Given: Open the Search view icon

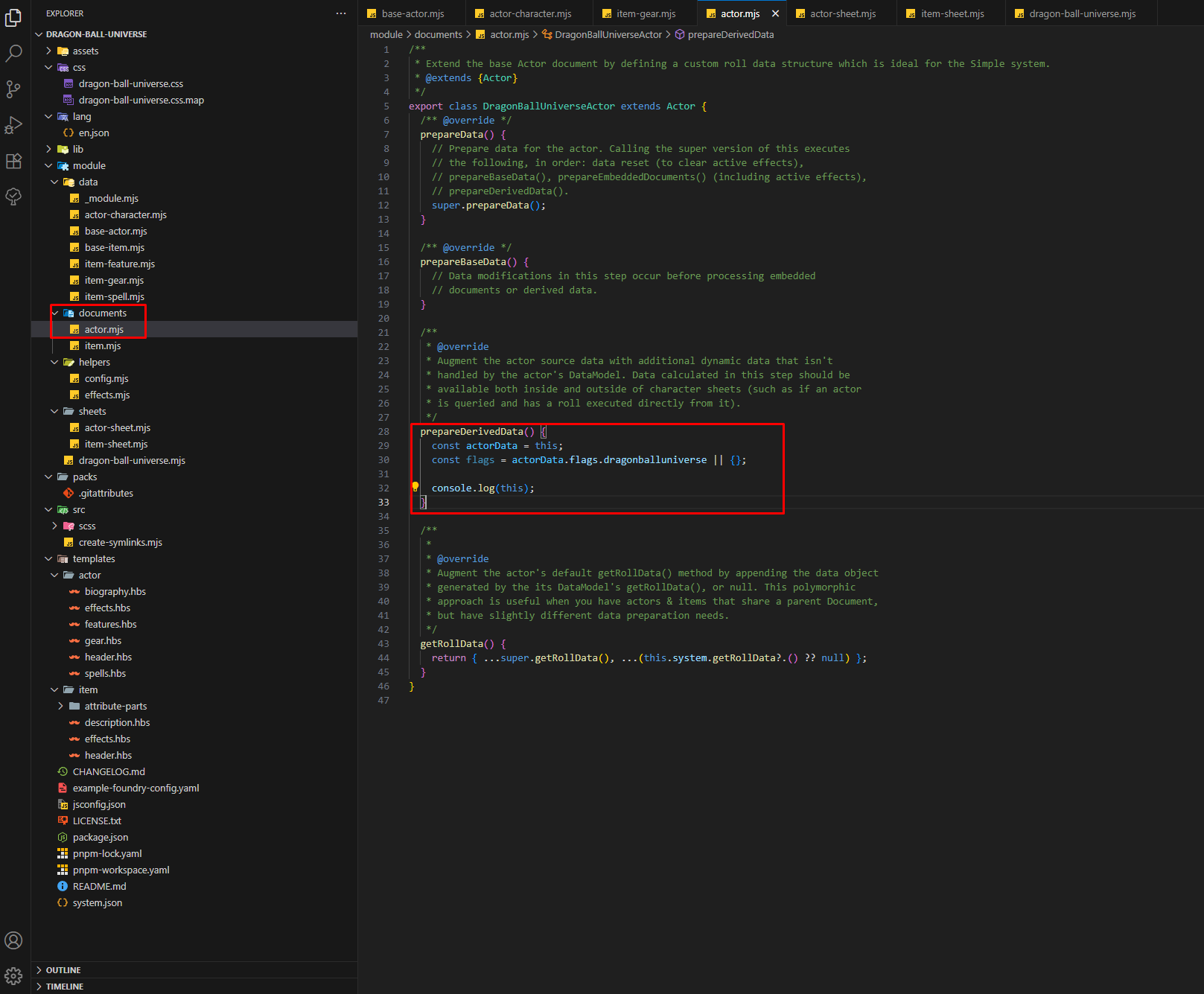Looking at the screenshot, I should [13, 54].
